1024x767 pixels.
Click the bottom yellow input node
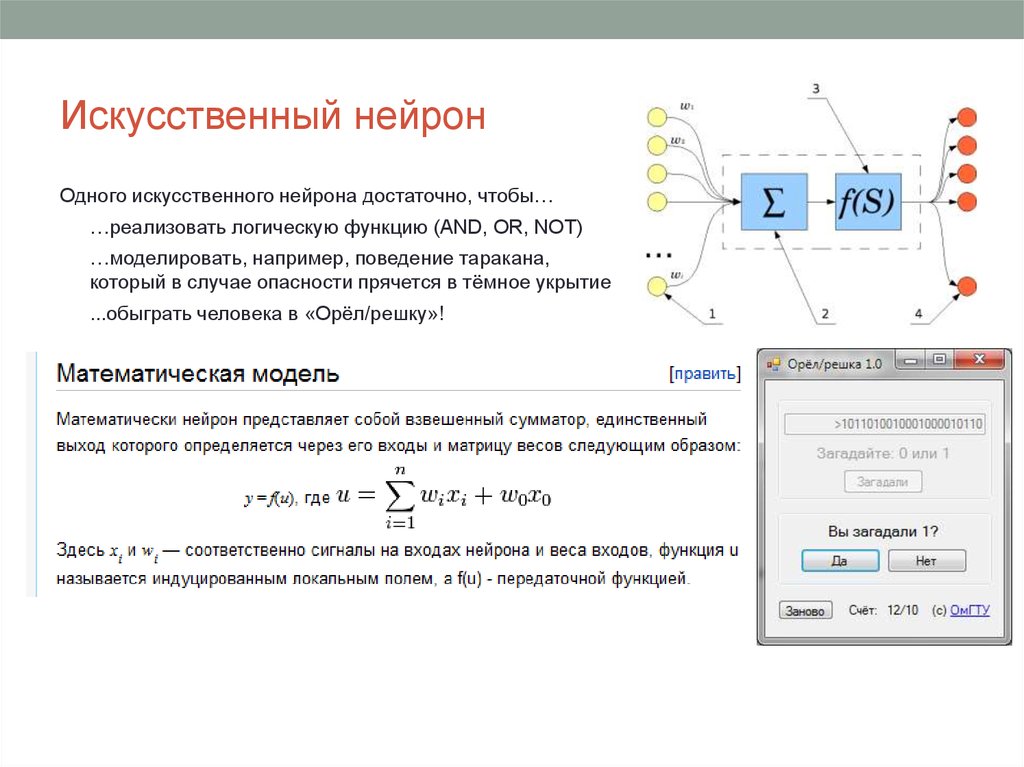(x=656, y=288)
